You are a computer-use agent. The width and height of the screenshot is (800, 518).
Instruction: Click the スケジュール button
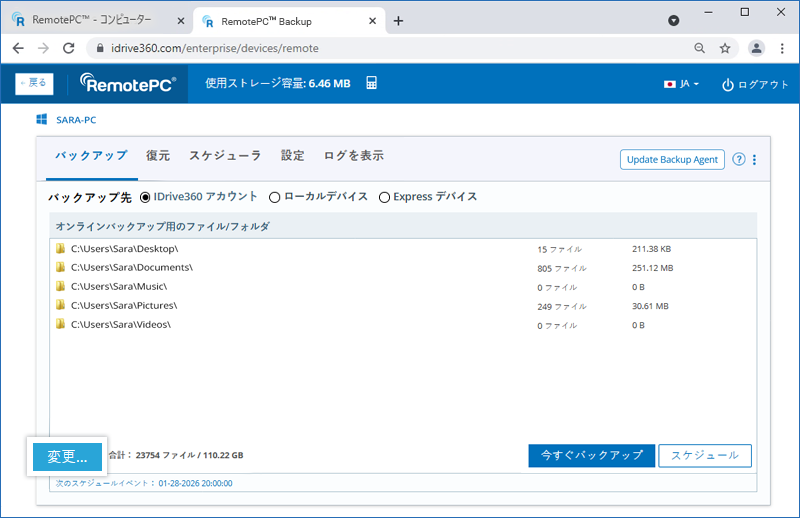705,455
